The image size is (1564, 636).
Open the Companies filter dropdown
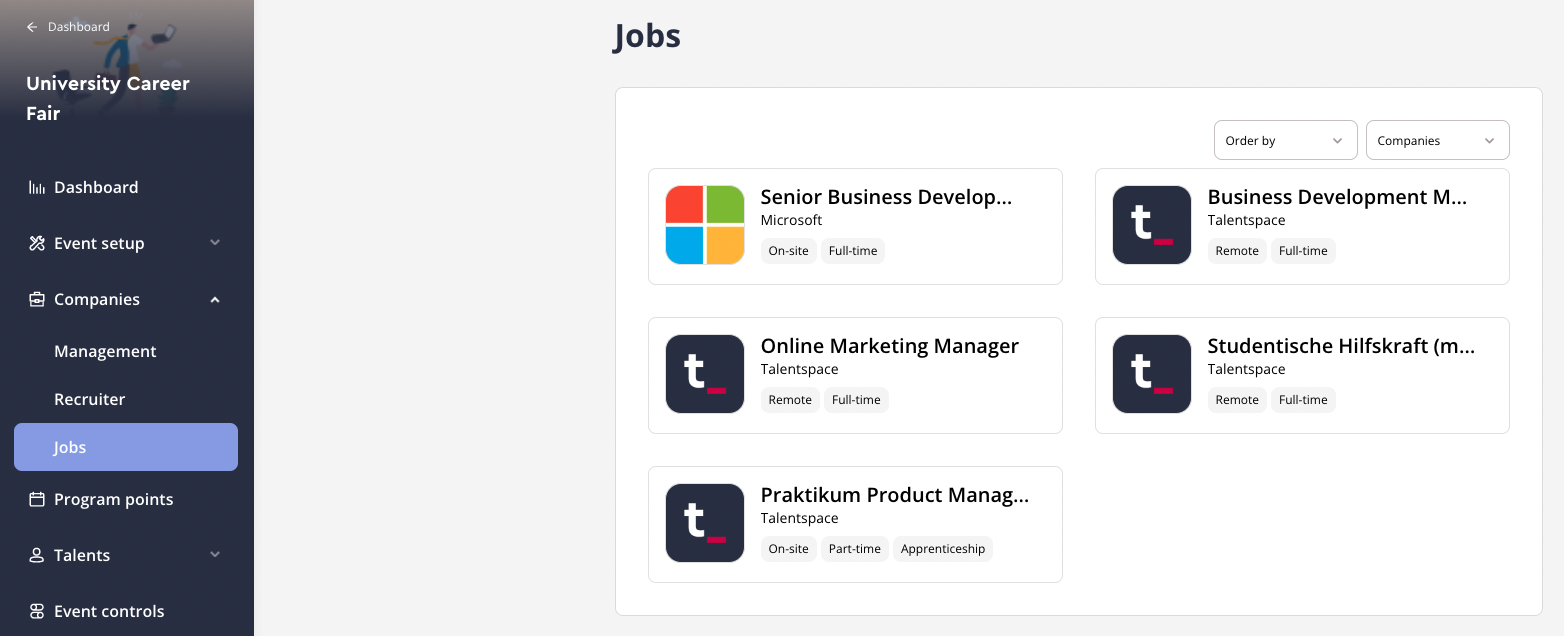pos(1437,140)
